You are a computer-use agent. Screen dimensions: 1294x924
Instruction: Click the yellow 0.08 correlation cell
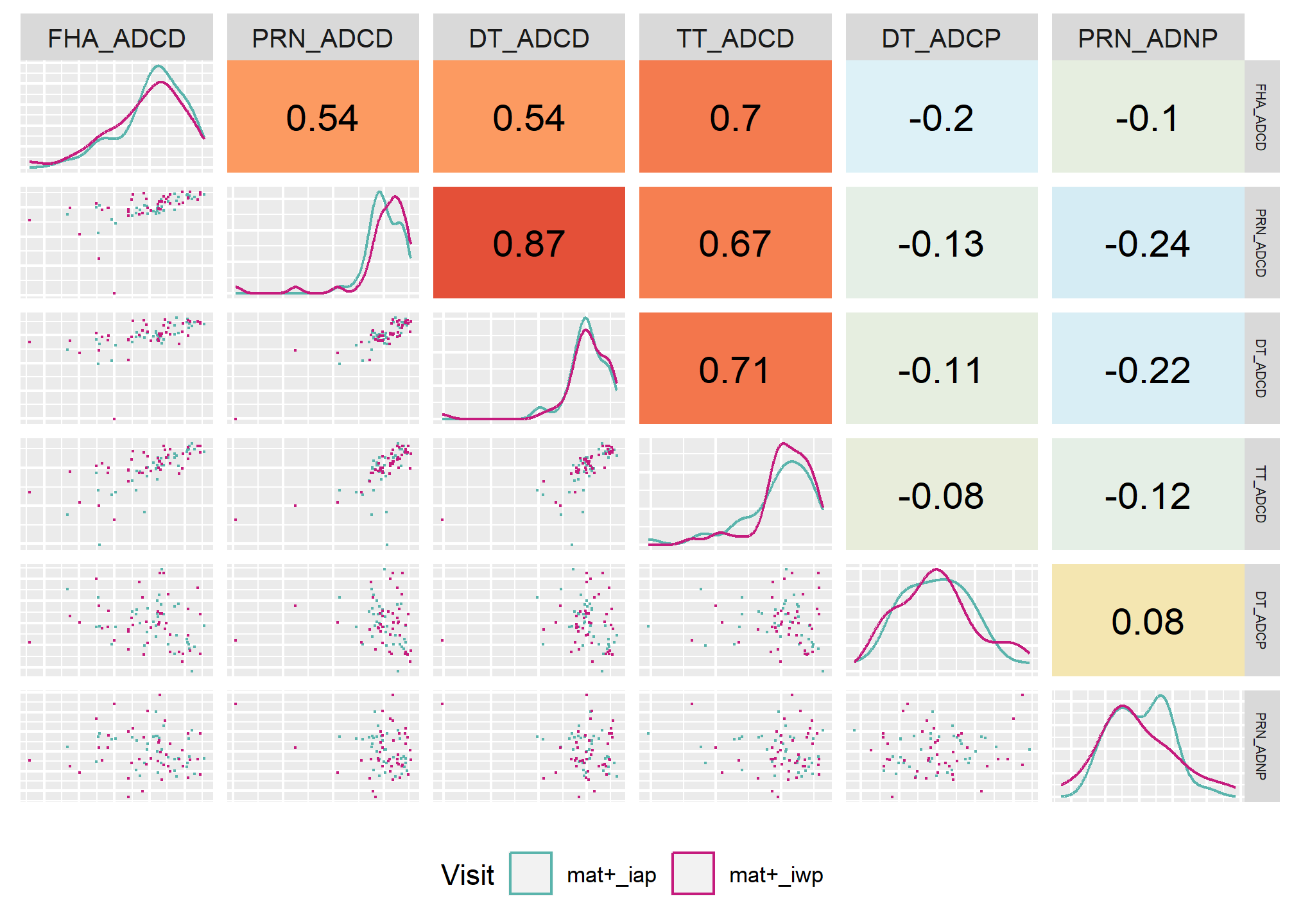tap(1148, 620)
